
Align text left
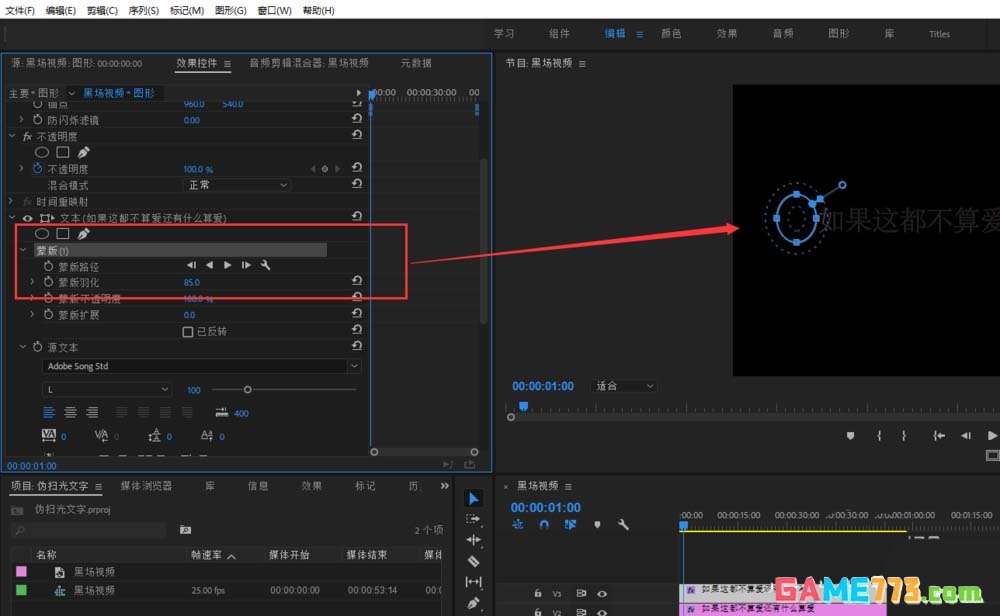pyautogui.click(x=49, y=413)
